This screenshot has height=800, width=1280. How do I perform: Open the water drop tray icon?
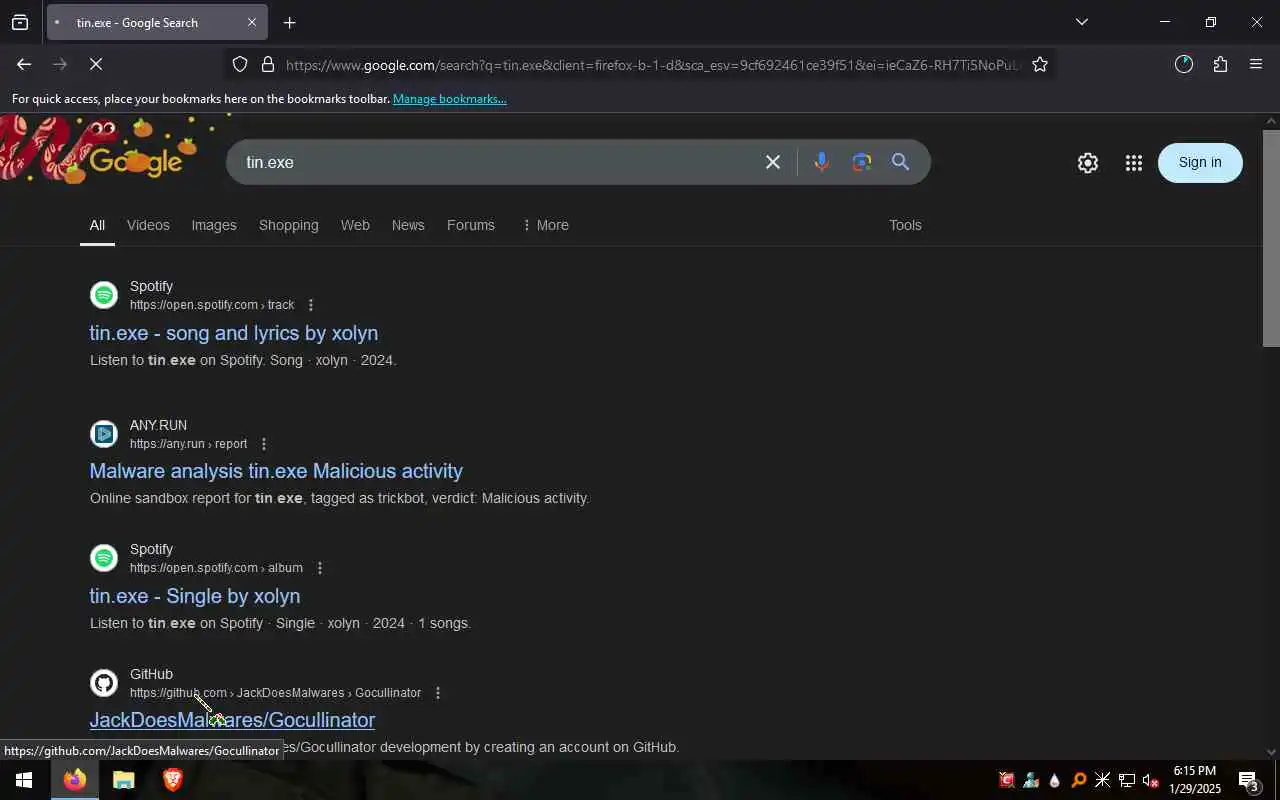coord(1054,780)
